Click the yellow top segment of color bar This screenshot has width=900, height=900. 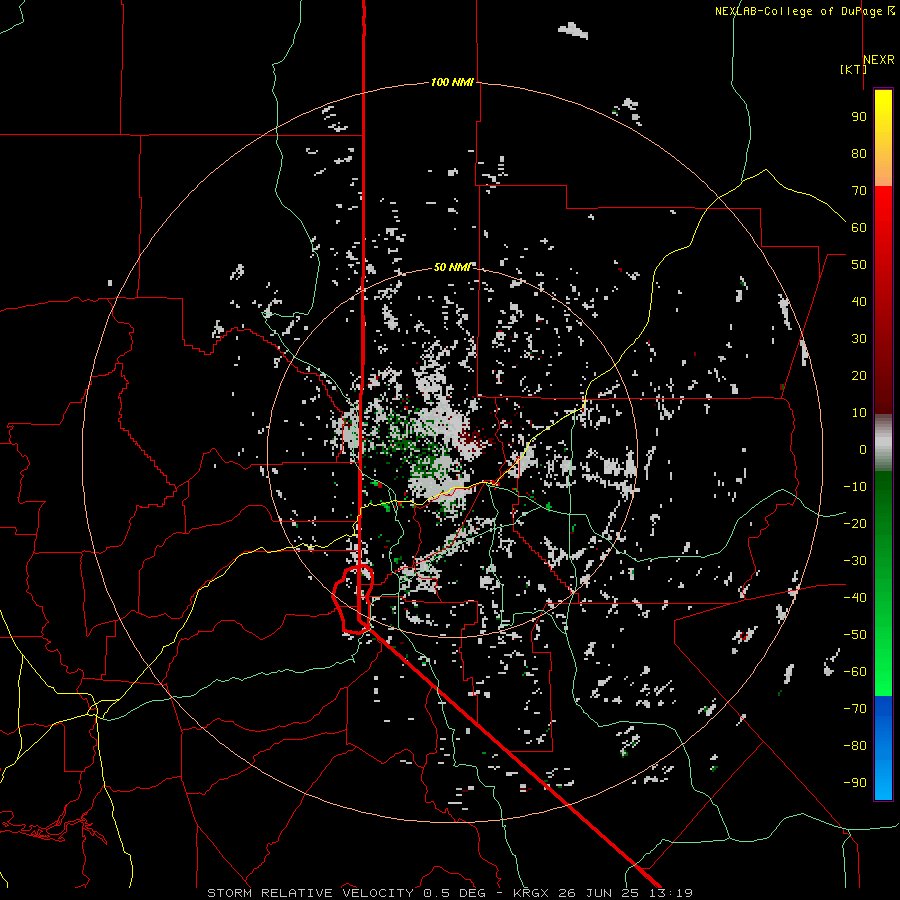883,138
